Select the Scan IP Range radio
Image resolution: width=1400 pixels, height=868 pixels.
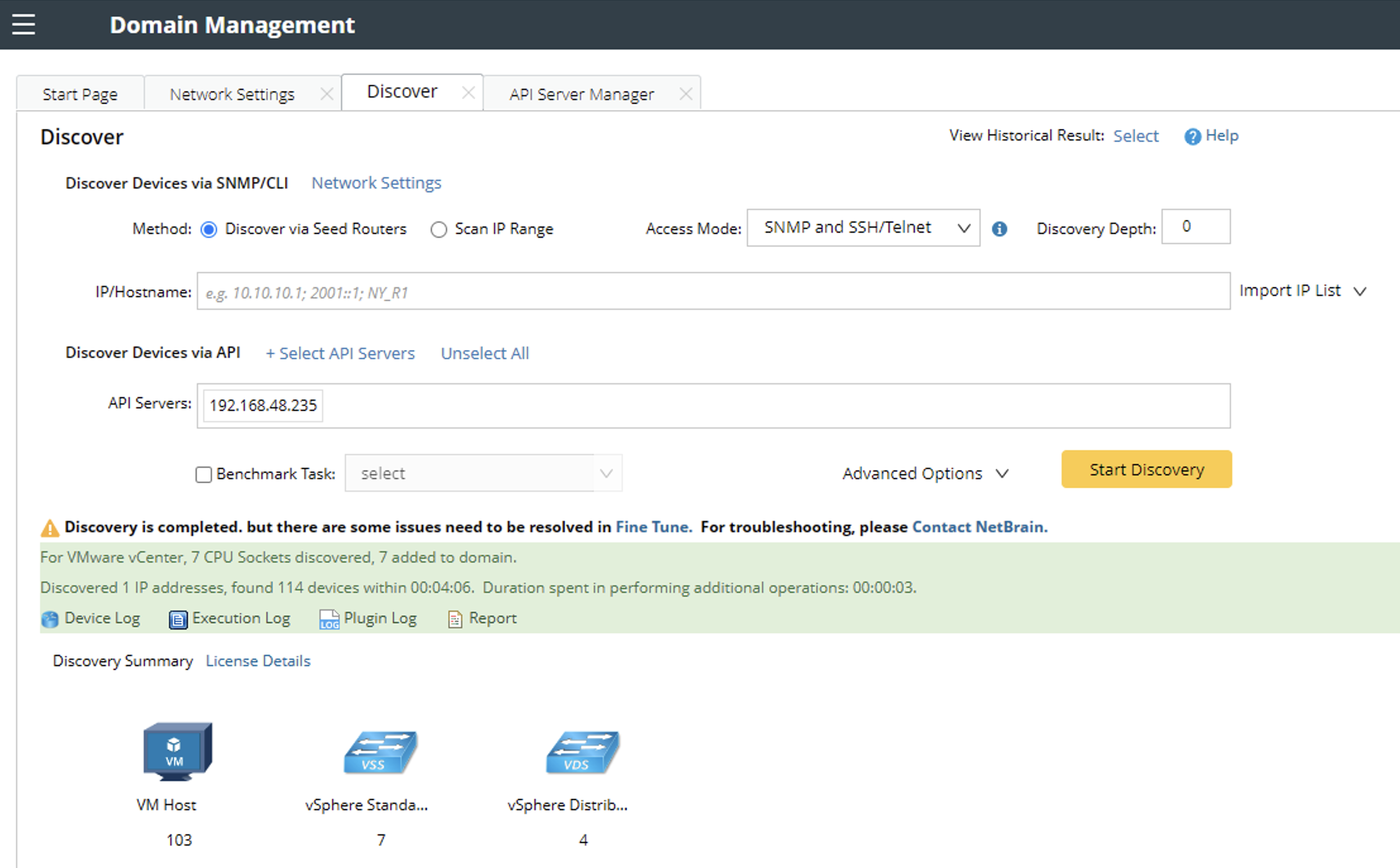pos(439,230)
